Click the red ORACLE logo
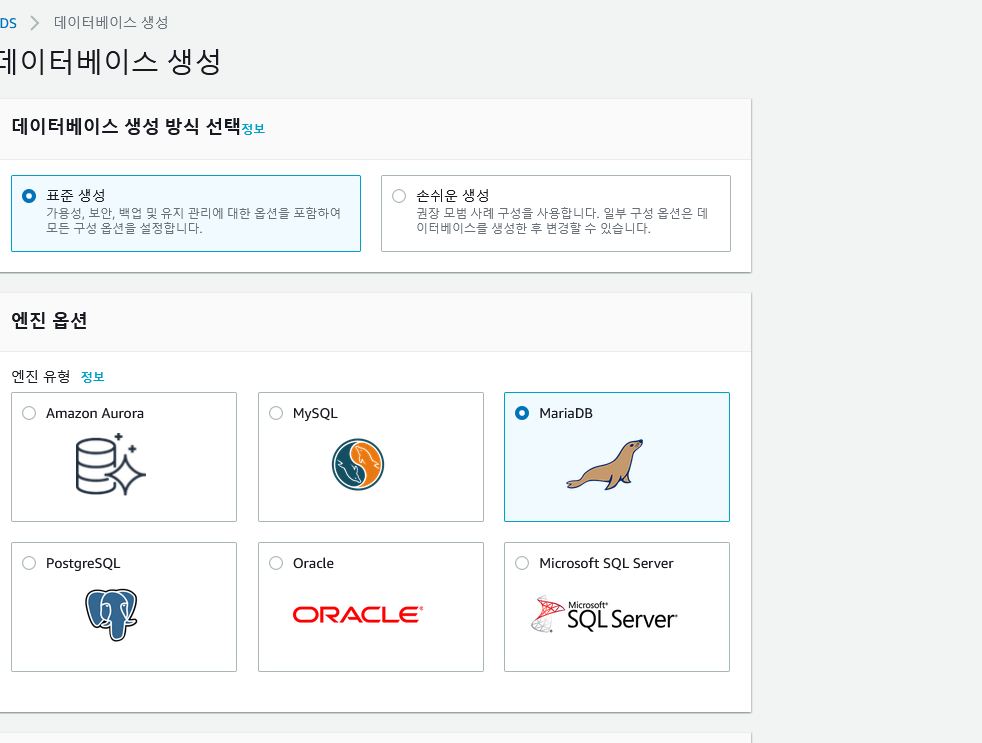This screenshot has height=743, width=982. click(358, 615)
